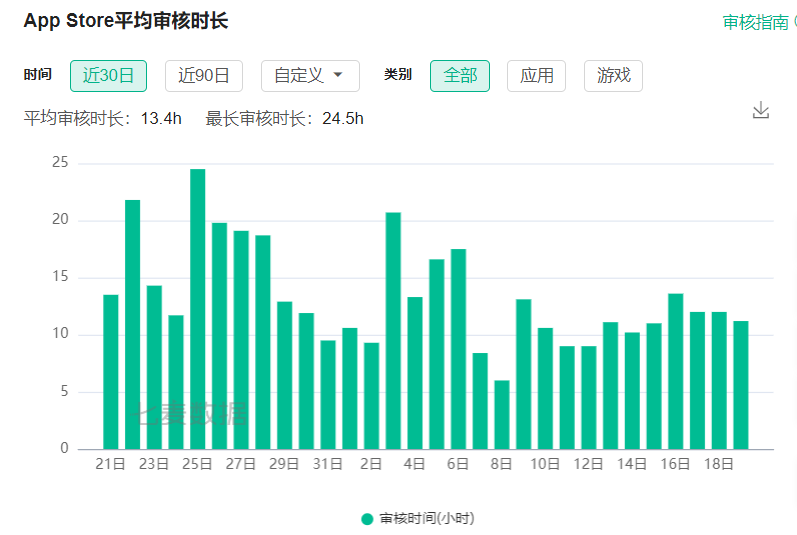Filter by 游戏 category
The image size is (797, 535).
613,76
